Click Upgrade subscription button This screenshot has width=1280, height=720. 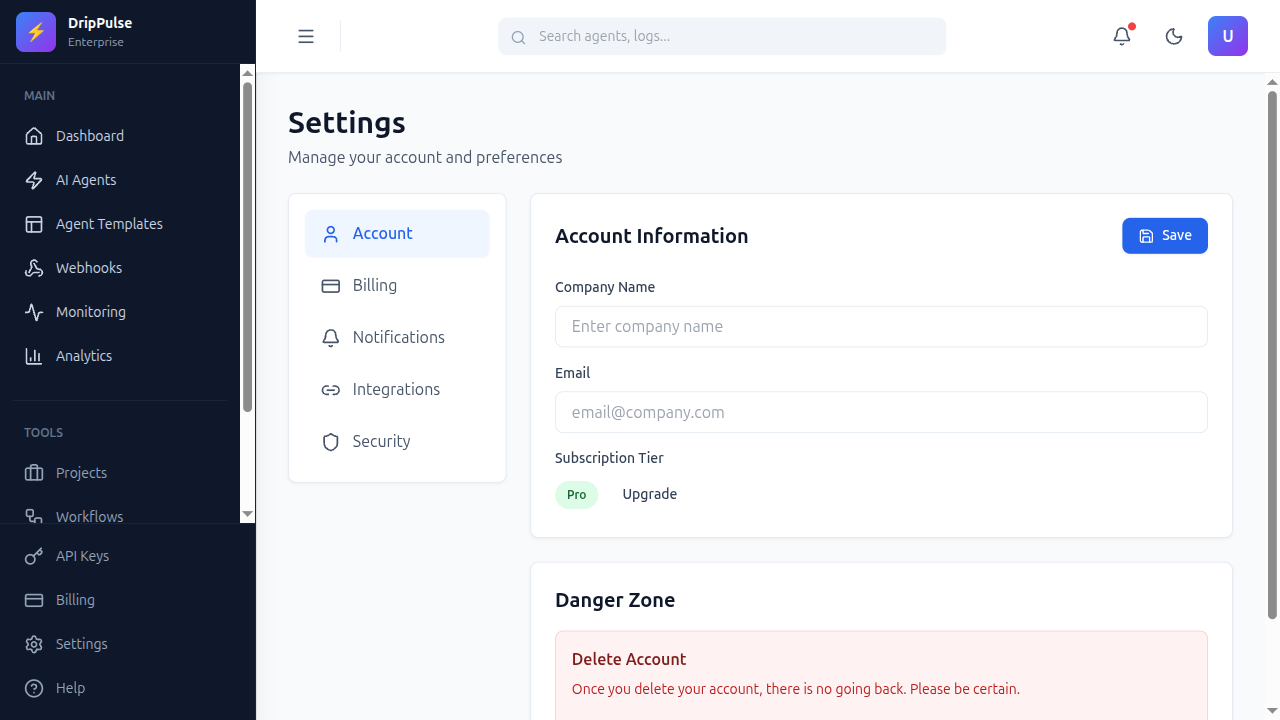click(650, 495)
